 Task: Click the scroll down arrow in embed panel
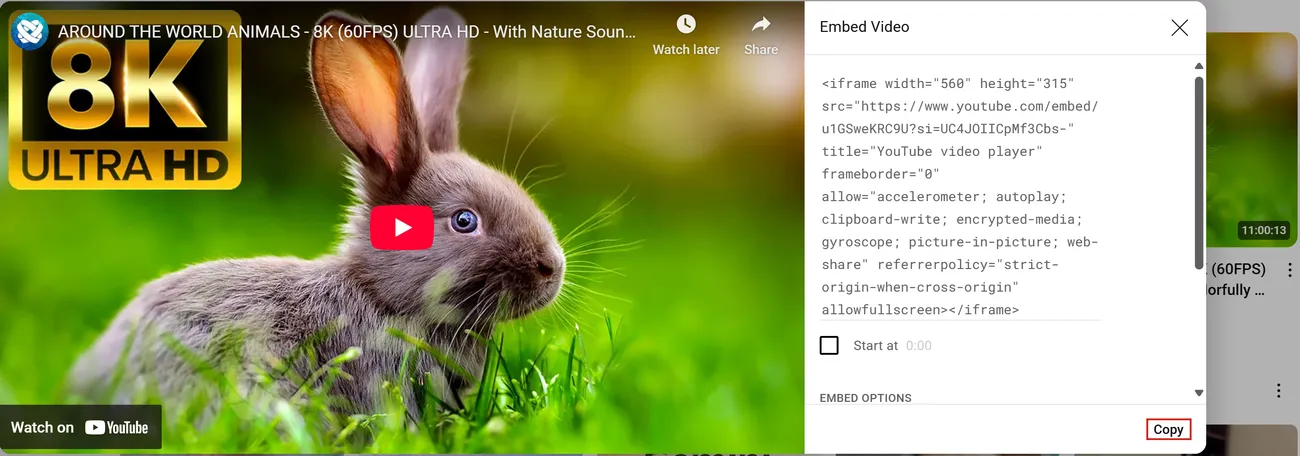[1198, 393]
